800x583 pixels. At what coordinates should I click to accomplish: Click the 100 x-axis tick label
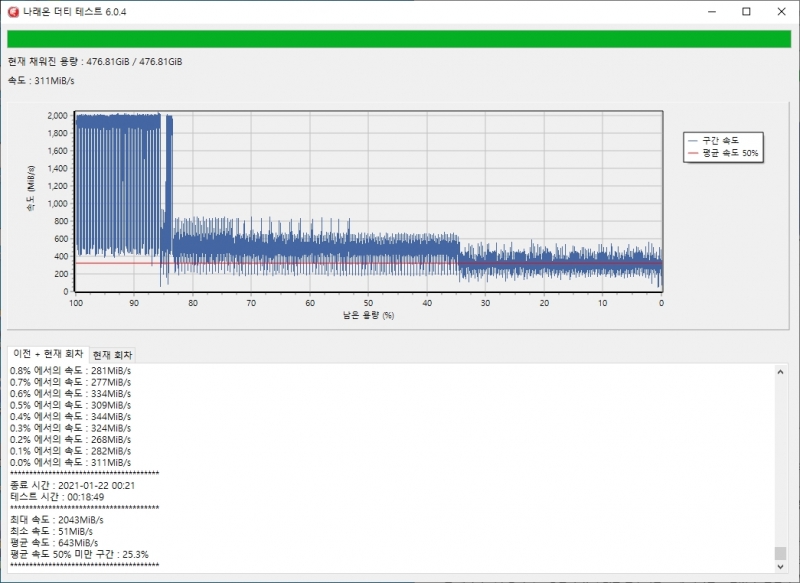click(x=76, y=303)
